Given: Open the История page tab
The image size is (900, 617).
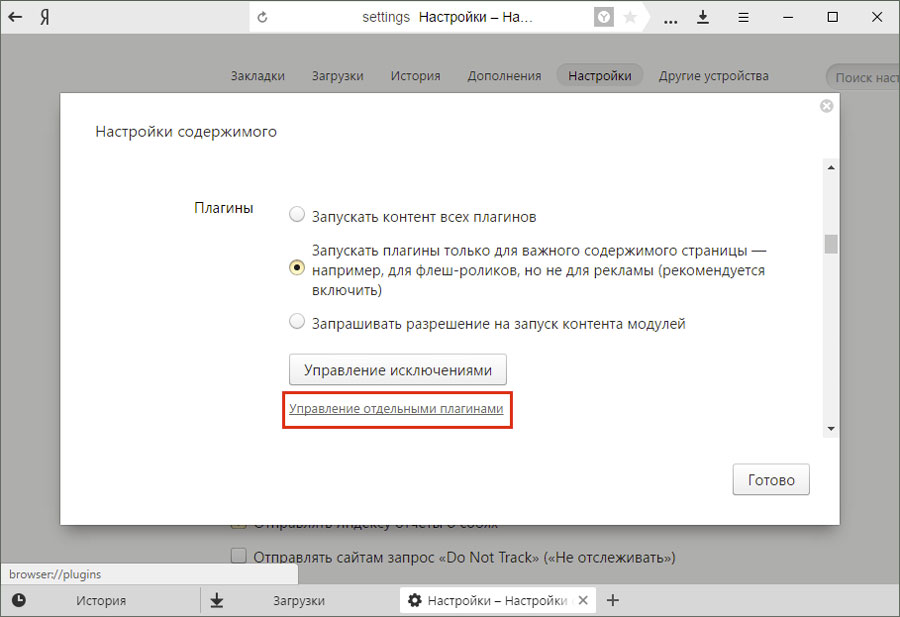Looking at the screenshot, I should tap(416, 76).
